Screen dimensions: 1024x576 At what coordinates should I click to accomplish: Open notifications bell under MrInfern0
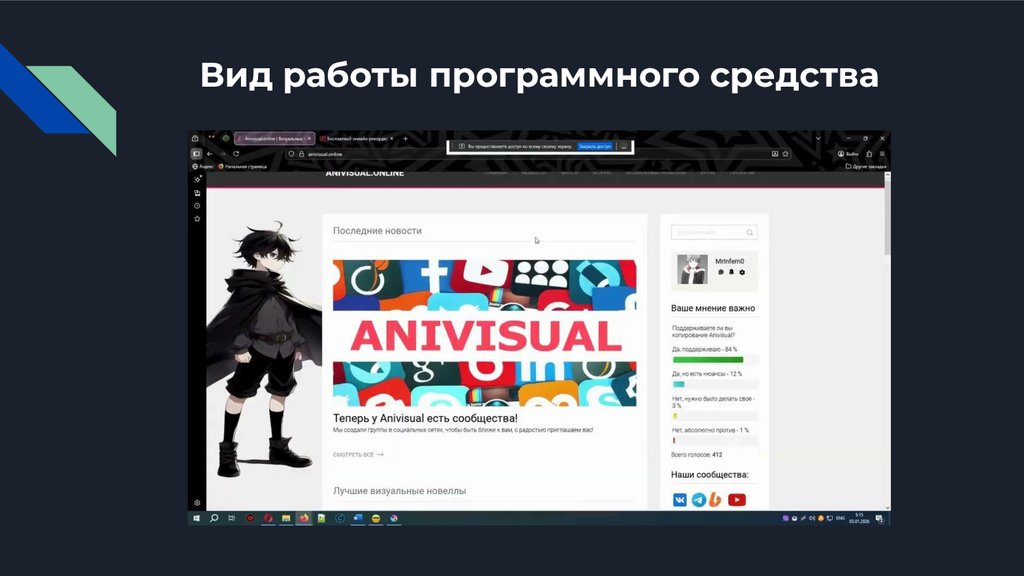(731, 272)
